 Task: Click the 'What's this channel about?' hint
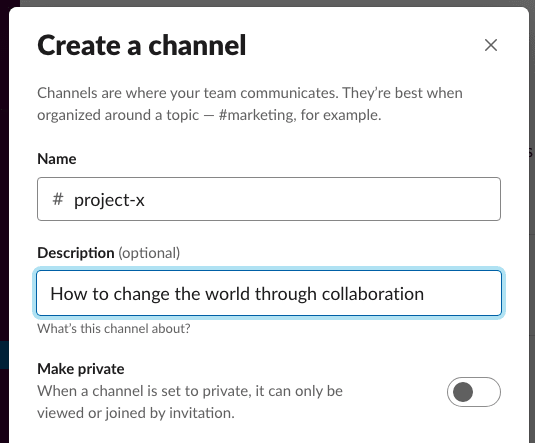point(114,329)
